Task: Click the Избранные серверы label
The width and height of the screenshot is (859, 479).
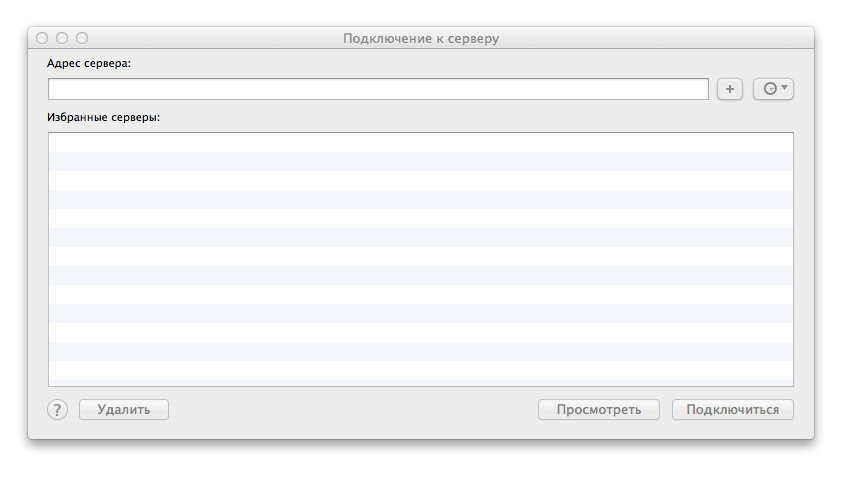Action: coord(104,117)
